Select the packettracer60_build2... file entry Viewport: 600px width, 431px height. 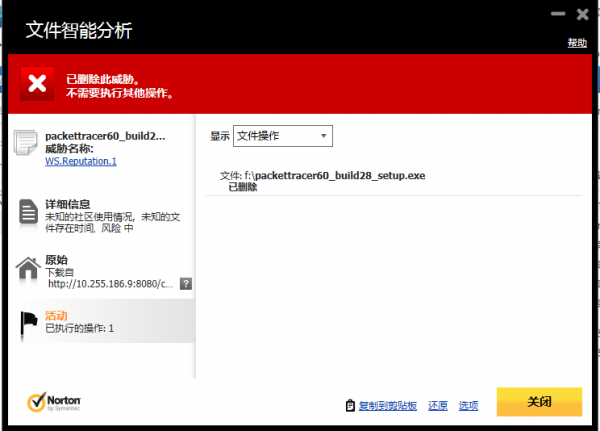(105, 136)
